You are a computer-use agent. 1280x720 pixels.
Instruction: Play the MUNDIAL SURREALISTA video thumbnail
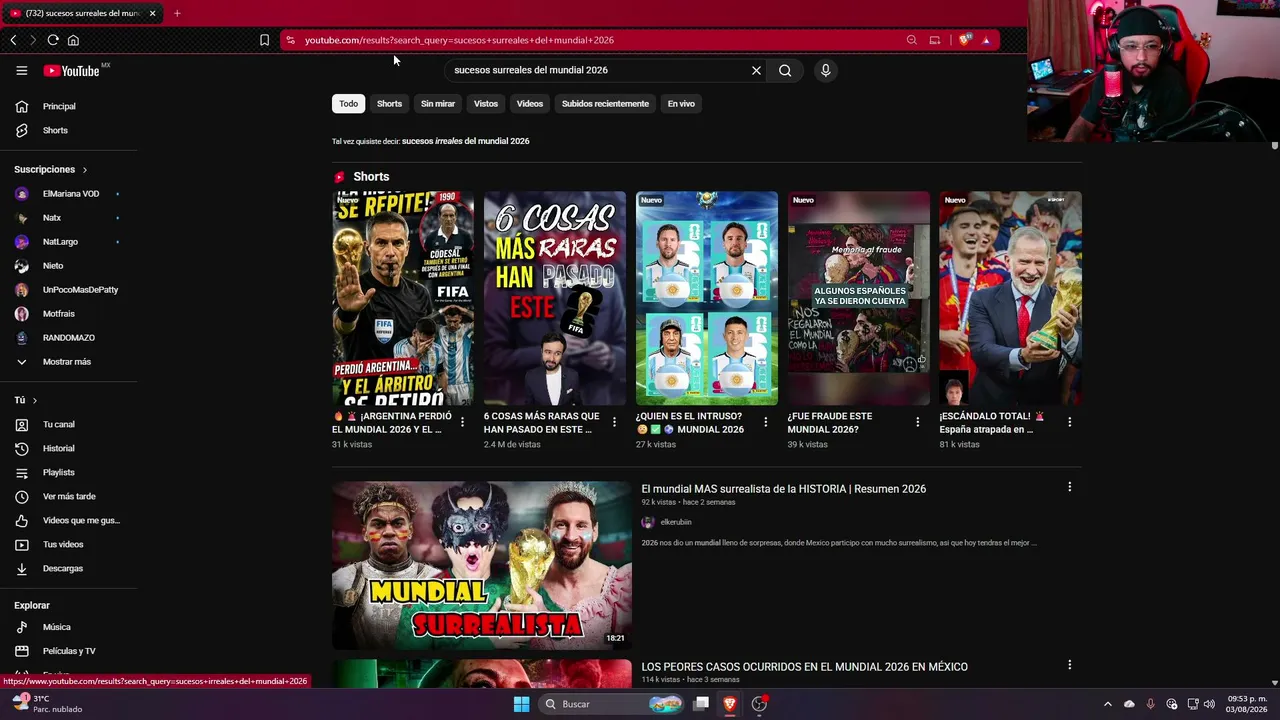482,566
